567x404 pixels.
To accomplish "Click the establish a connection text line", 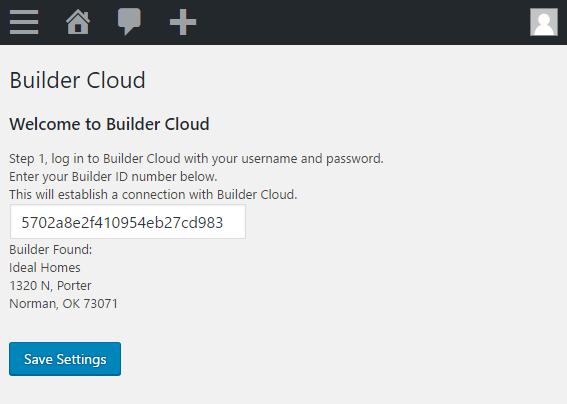I will (x=153, y=195).
